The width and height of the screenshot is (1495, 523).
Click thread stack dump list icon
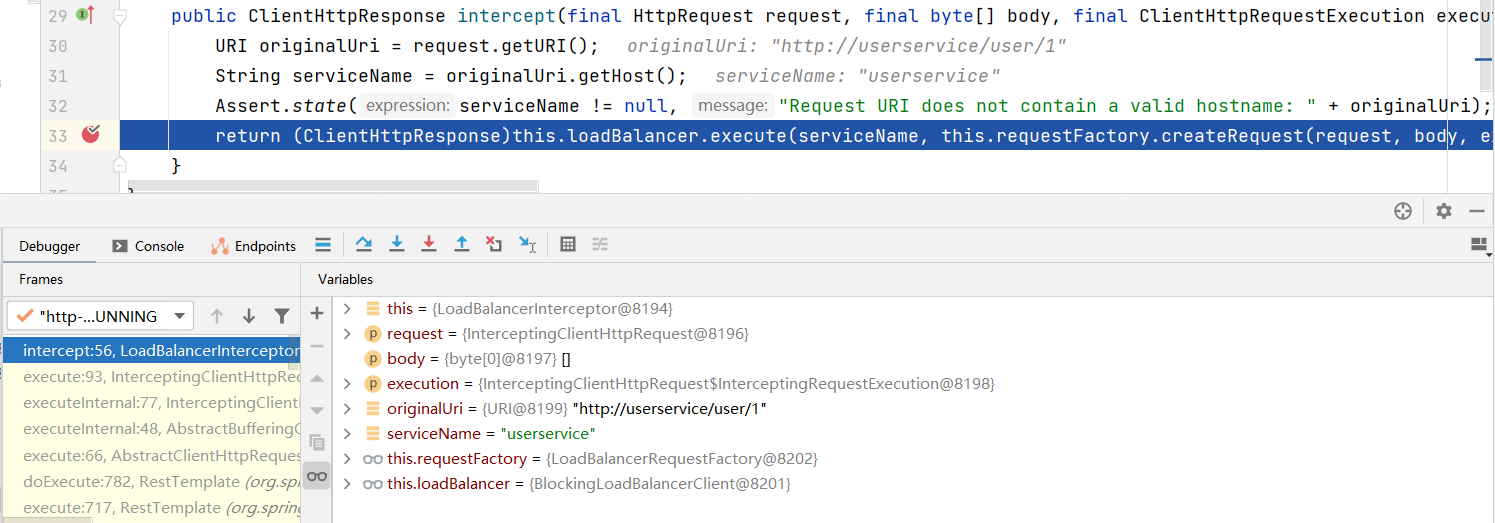[x=323, y=244]
